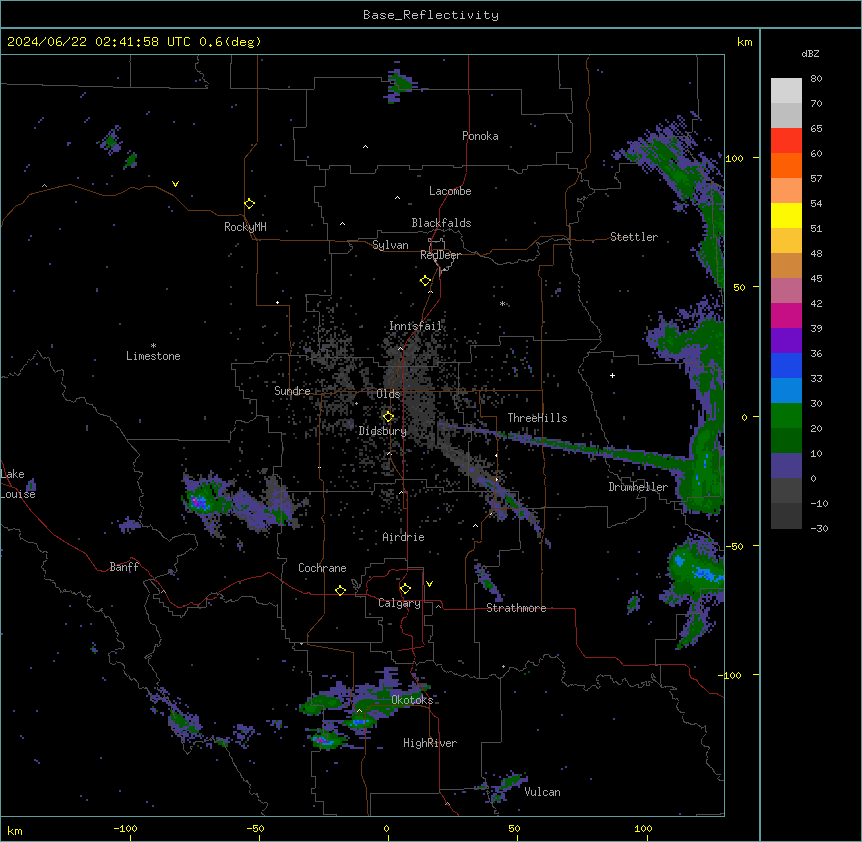This screenshot has width=862, height=842.
Task: Pick the magenta 42-39 dBZ legend swatch
Action: [x=786, y=315]
